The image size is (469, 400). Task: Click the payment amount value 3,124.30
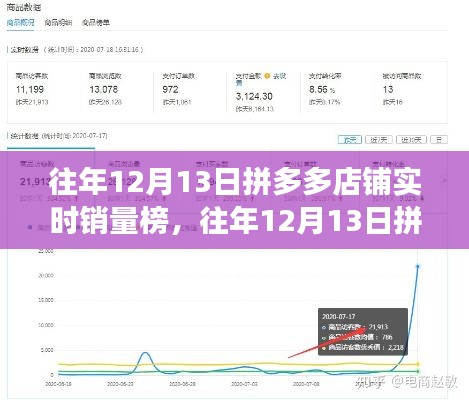tap(254, 96)
